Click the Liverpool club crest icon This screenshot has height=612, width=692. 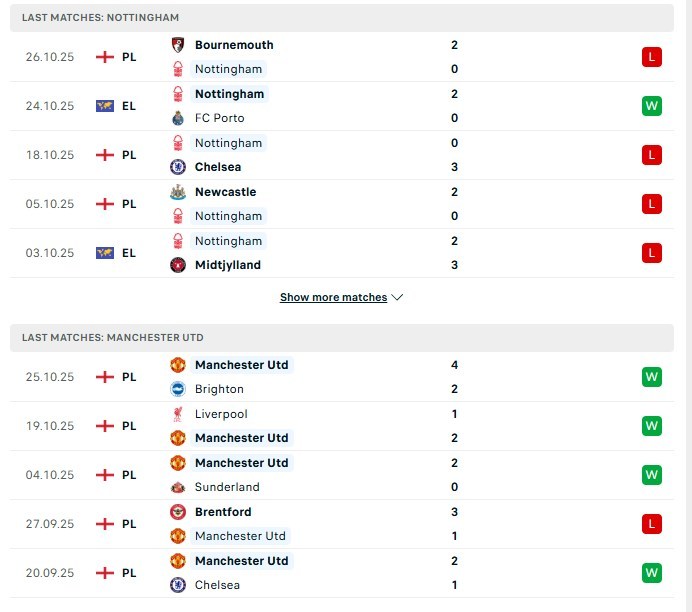point(178,414)
